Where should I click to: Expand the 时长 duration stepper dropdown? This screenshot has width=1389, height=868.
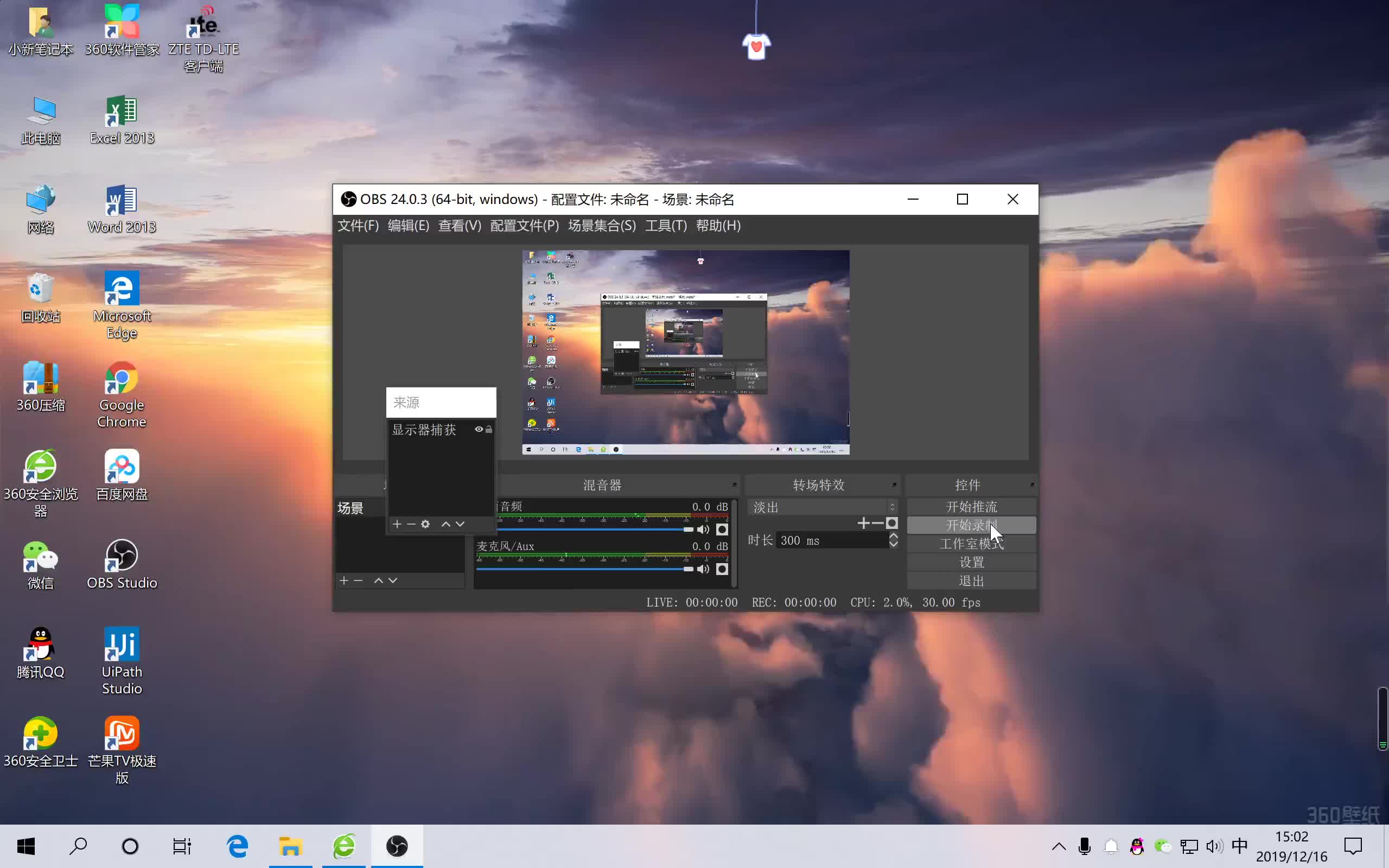(x=892, y=540)
